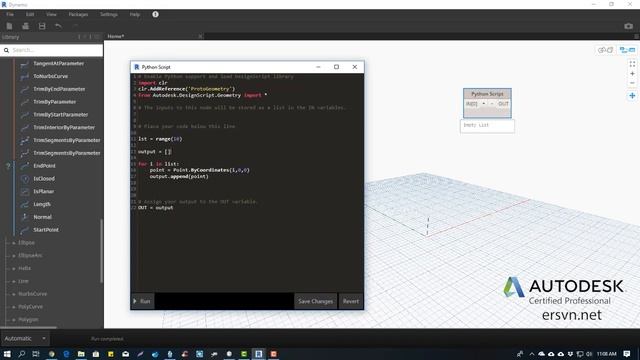Click the camera export image icon

tap(628, 26)
